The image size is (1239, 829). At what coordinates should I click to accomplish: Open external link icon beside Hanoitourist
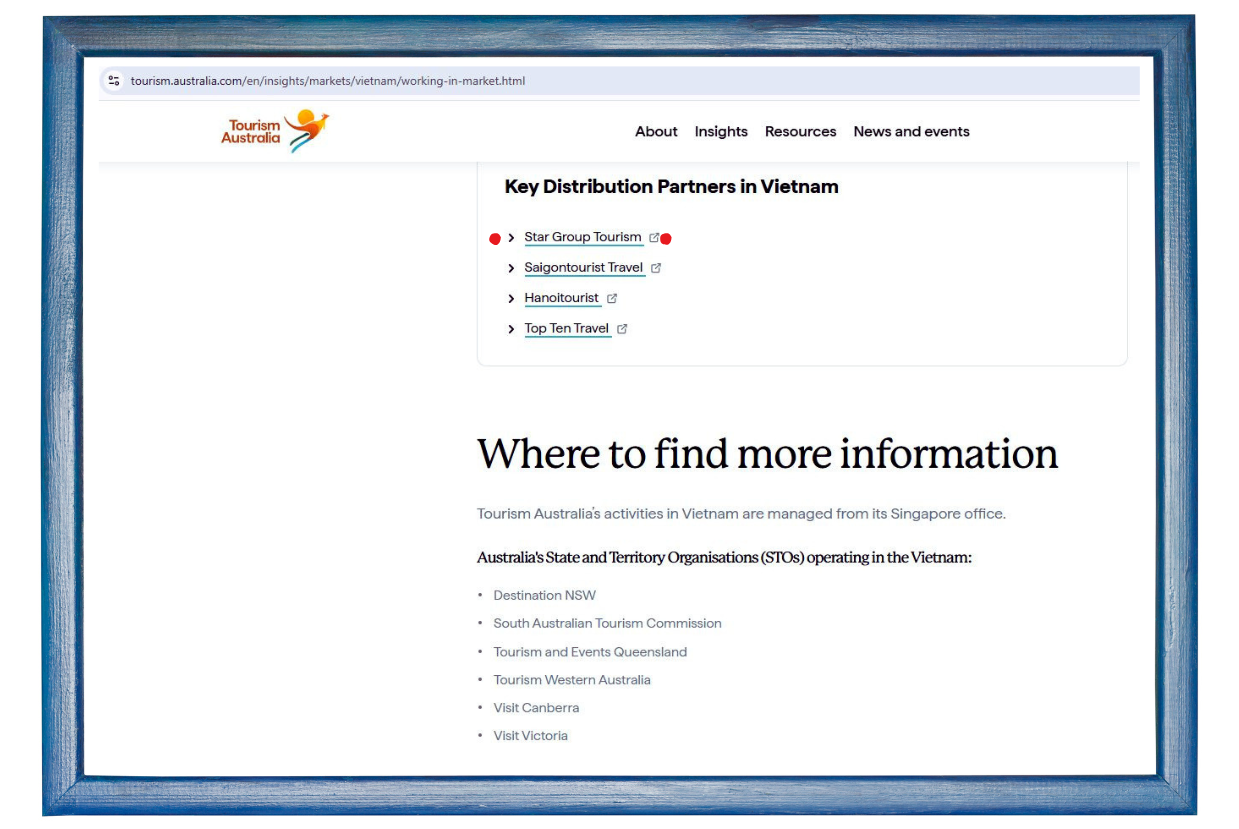pos(612,298)
